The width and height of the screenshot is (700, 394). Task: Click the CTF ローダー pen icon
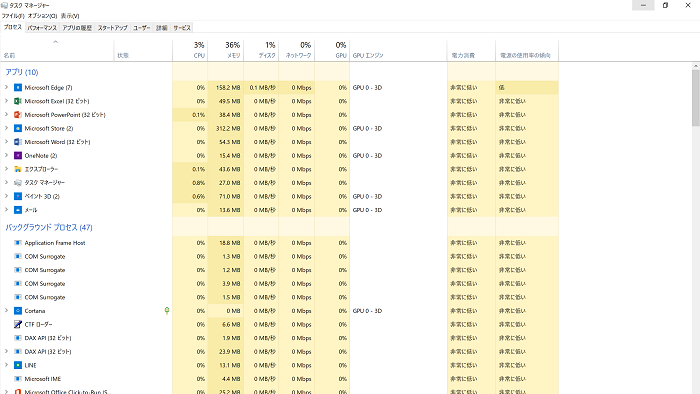click(18, 324)
